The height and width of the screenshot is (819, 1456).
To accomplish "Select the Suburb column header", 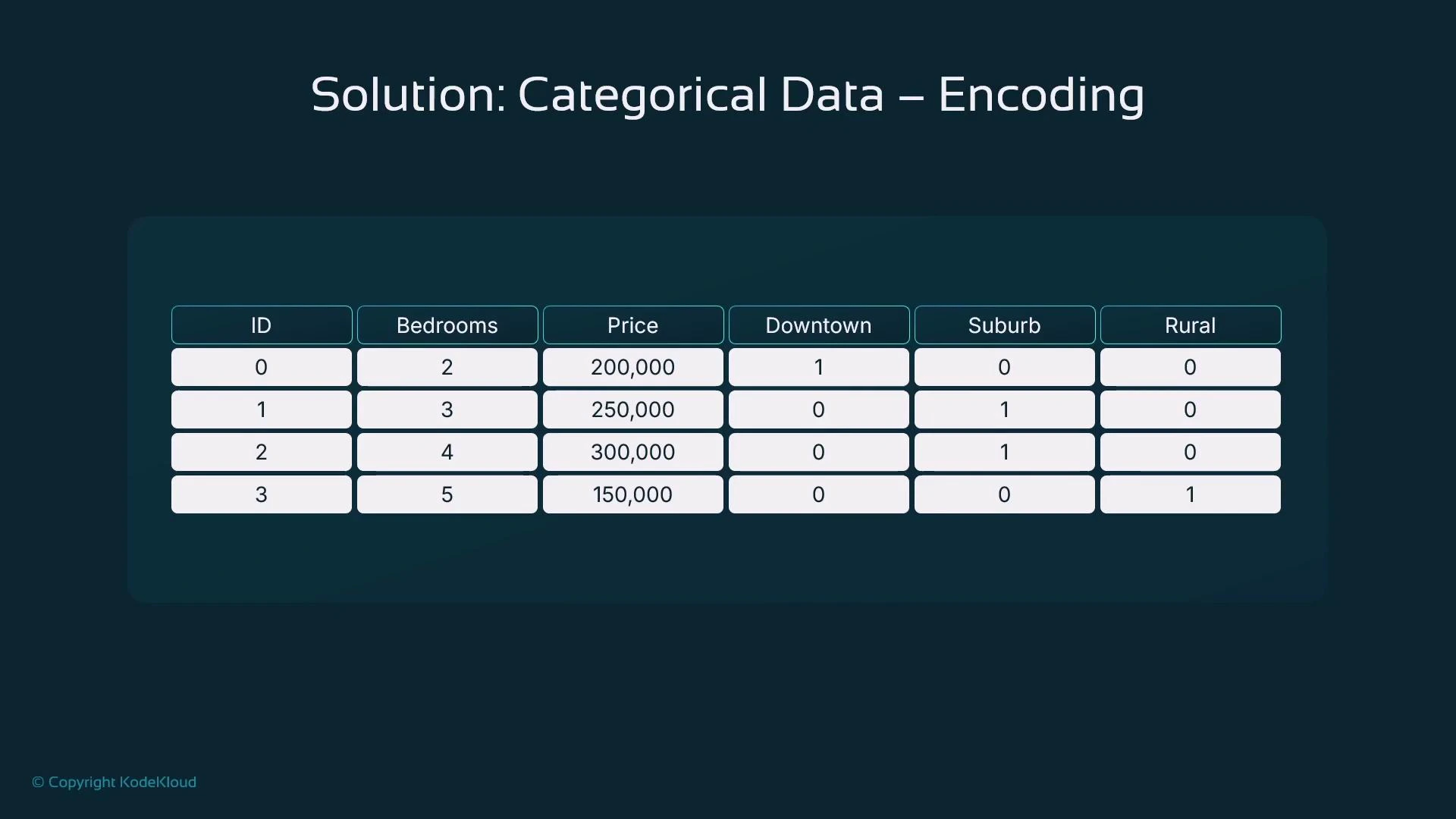I will [x=1004, y=325].
